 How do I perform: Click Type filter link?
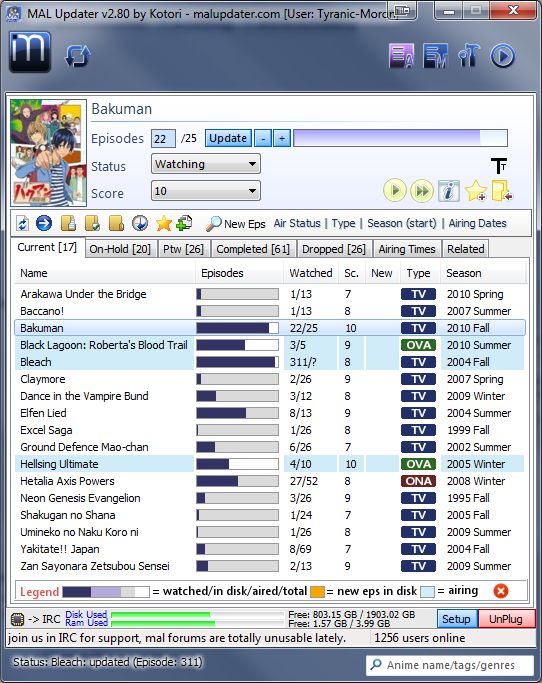[x=343, y=223]
